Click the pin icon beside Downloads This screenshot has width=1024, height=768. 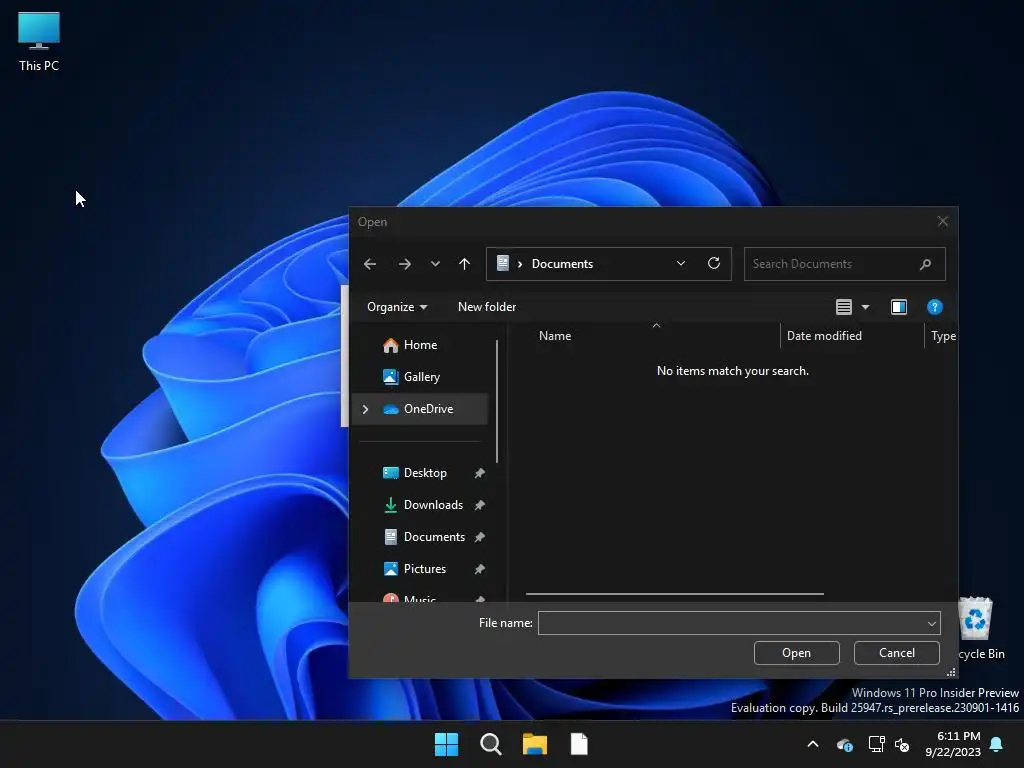pyautogui.click(x=479, y=505)
